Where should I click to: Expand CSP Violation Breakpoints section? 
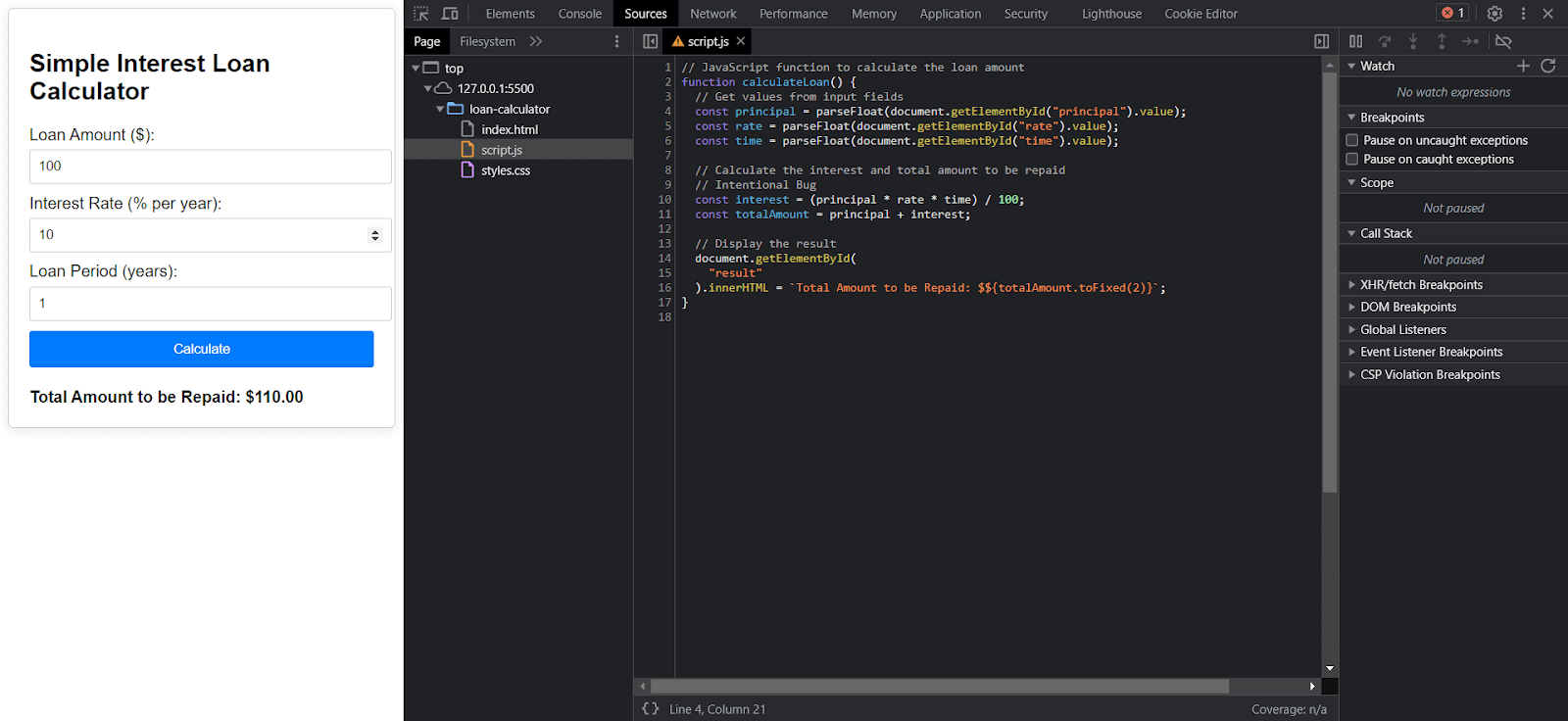1351,374
